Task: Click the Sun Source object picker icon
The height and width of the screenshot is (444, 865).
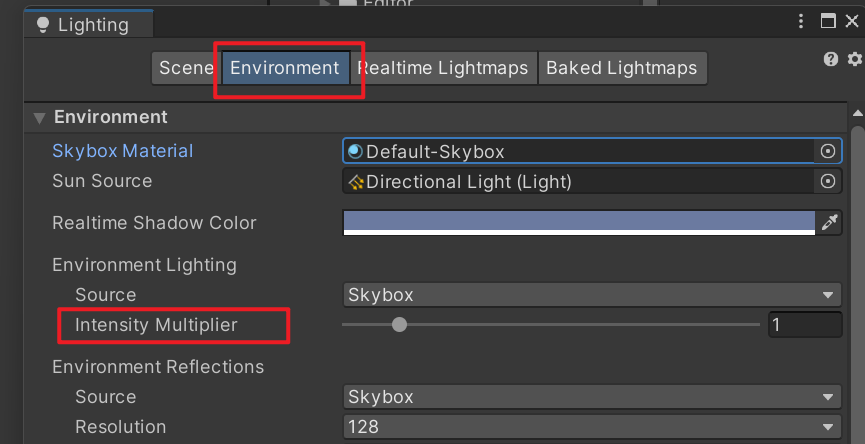Action: 827,182
